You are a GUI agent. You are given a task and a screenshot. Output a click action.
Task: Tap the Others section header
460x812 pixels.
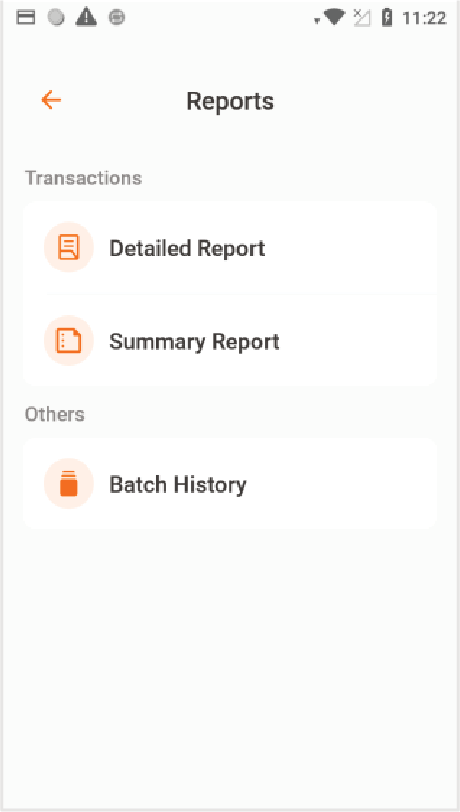point(54,414)
